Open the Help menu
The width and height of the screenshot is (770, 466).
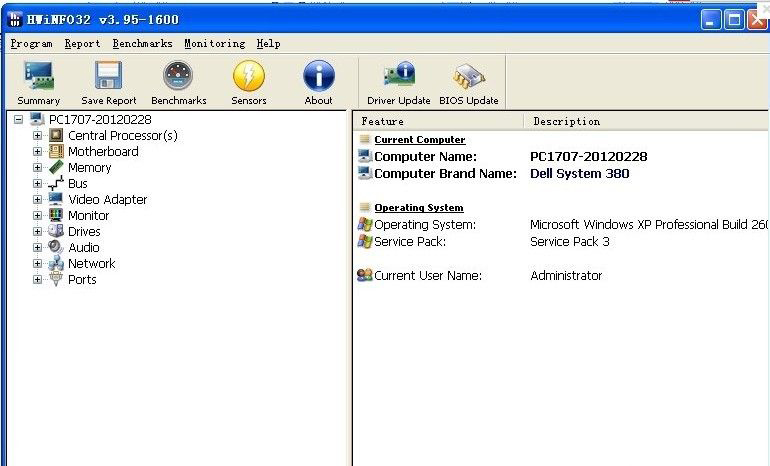click(269, 44)
